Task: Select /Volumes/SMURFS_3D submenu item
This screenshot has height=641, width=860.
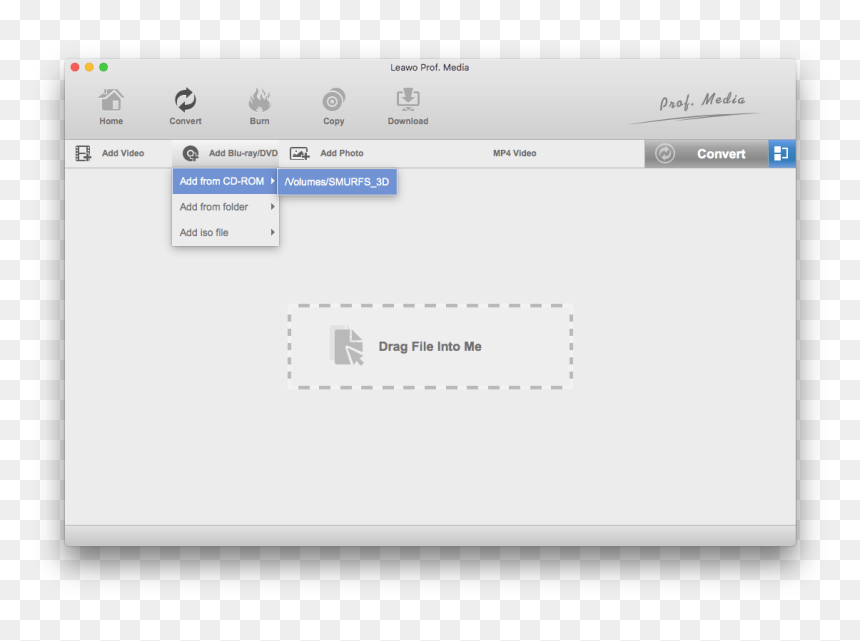Action: 337,182
